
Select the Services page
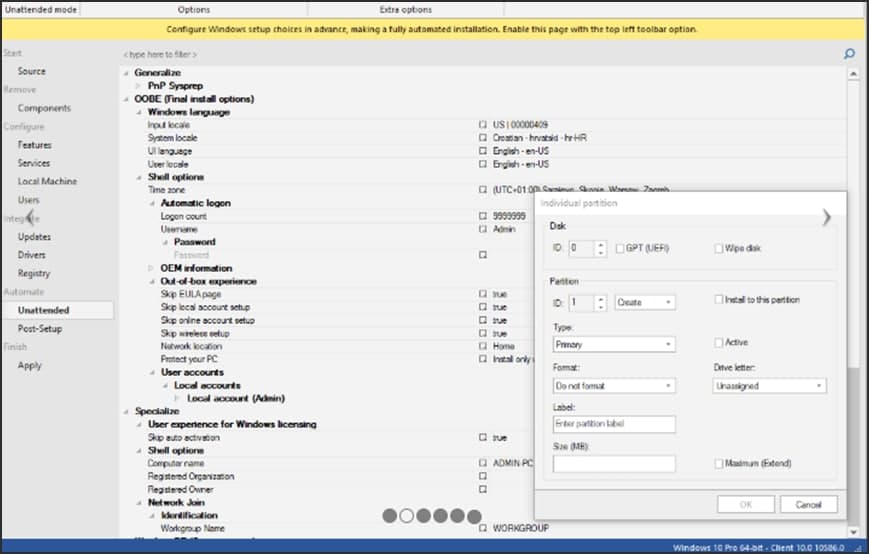pos(34,163)
